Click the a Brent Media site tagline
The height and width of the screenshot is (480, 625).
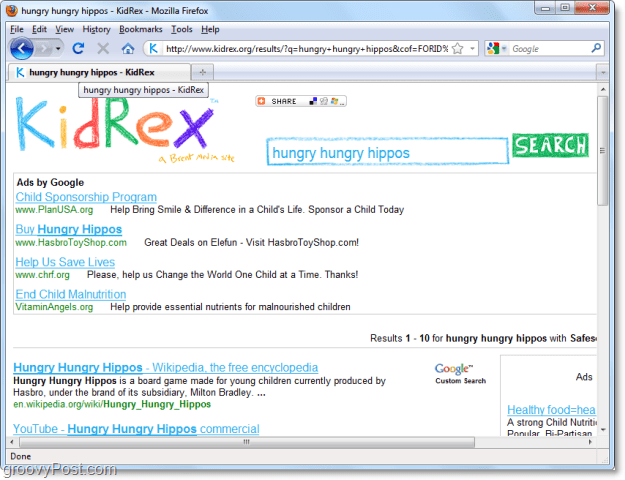[x=197, y=158]
